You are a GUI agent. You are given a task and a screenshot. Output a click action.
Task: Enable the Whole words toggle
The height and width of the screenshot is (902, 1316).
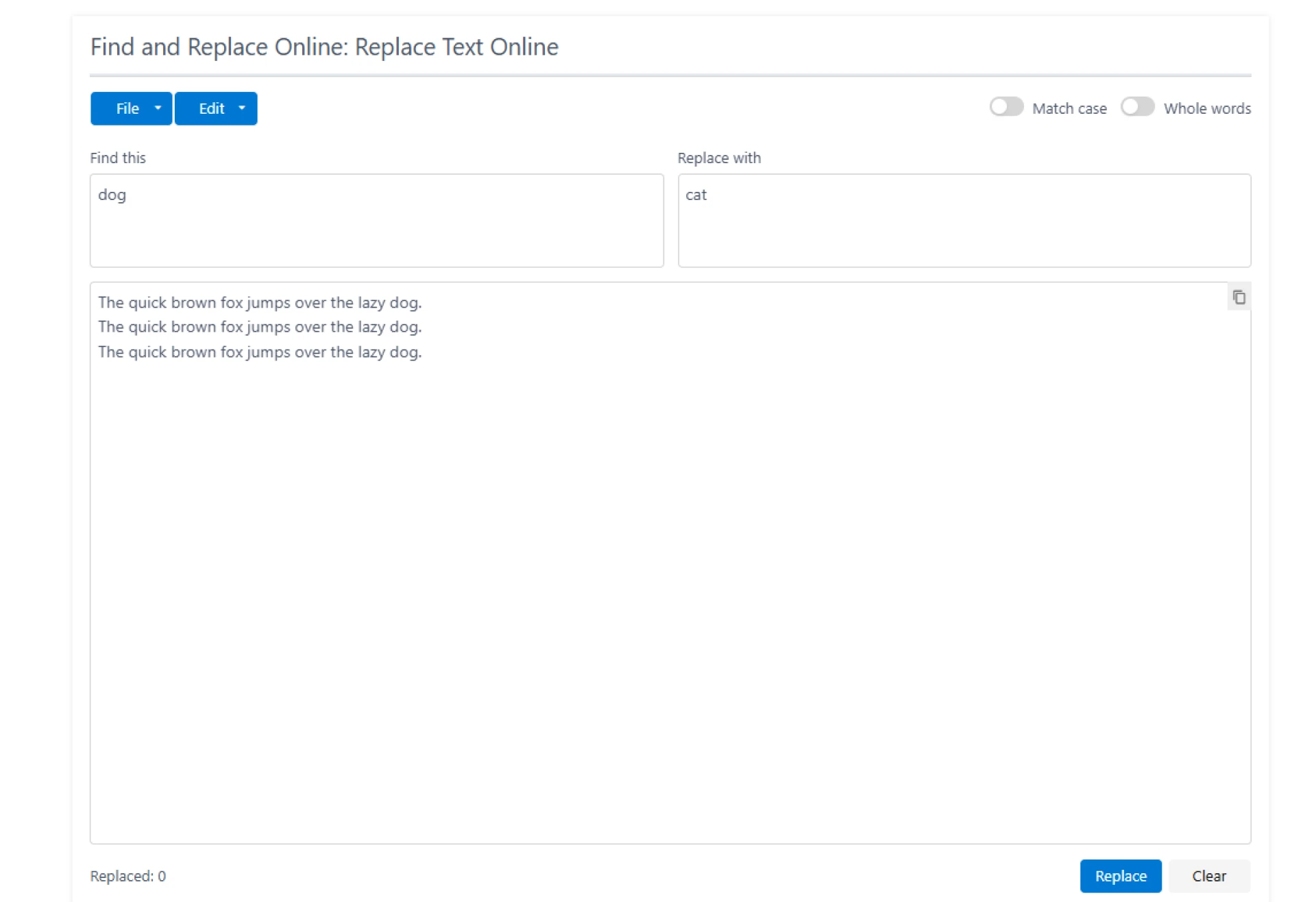pyautogui.click(x=1137, y=106)
